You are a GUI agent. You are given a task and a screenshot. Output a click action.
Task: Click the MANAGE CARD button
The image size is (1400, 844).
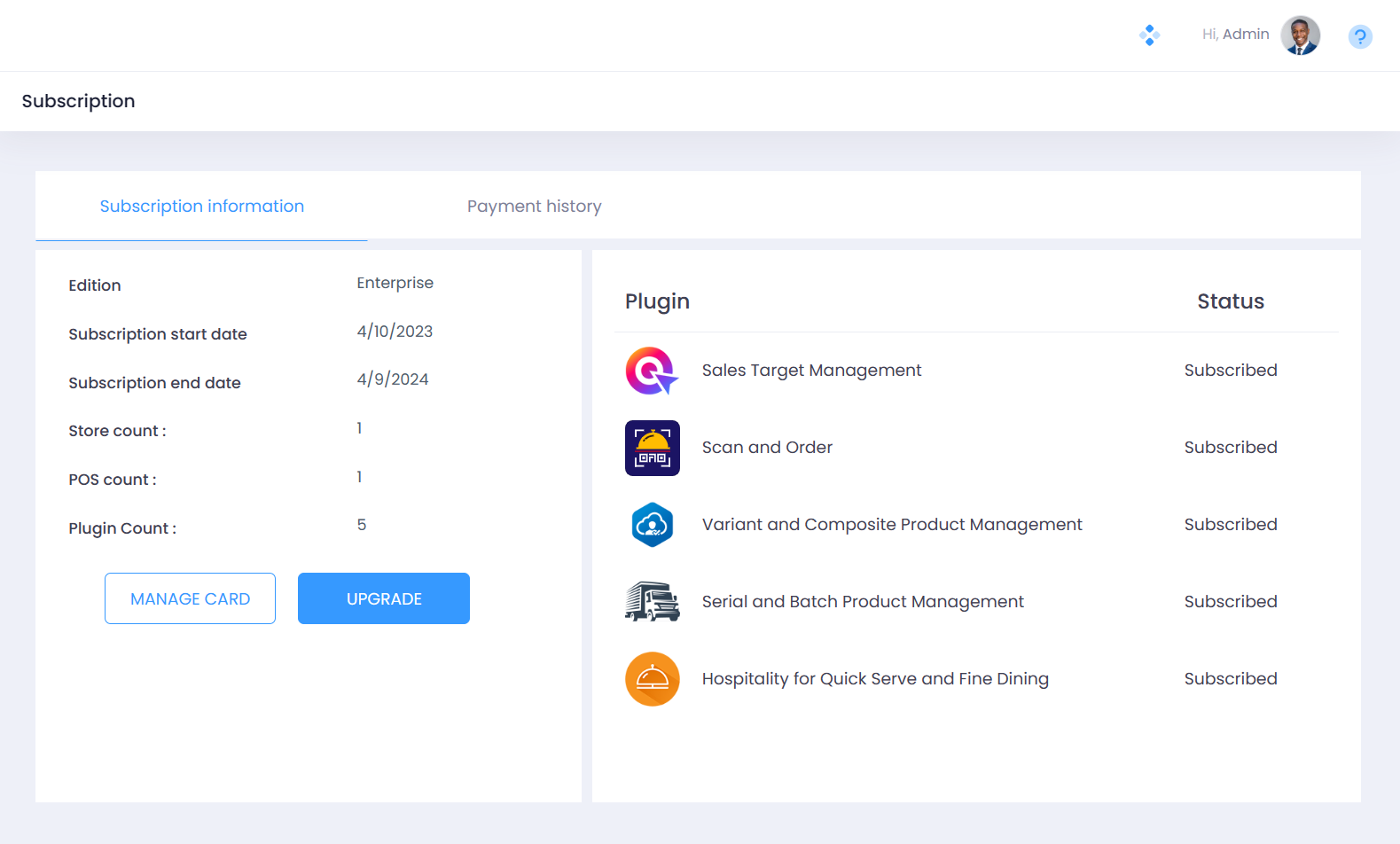pos(190,598)
